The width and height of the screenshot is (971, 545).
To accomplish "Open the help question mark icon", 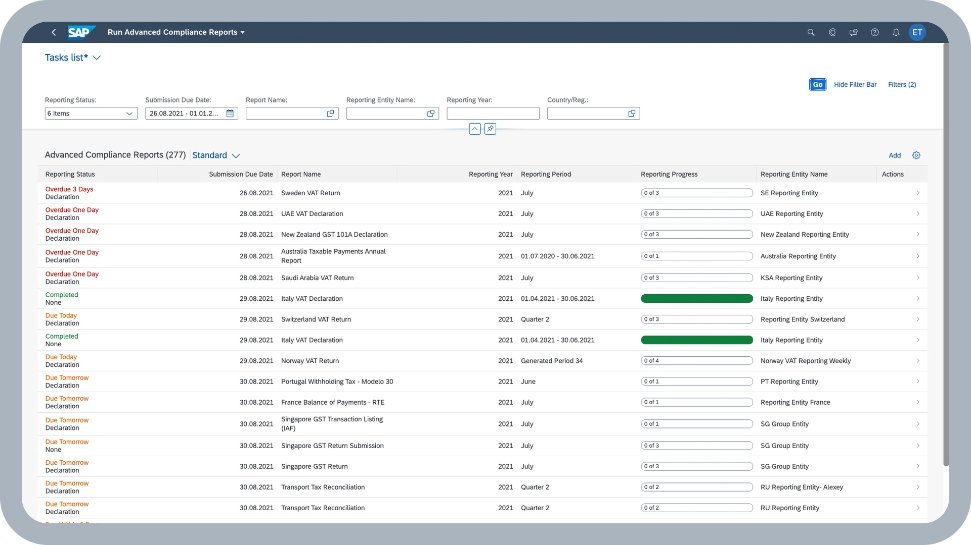I will [x=874, y=32].
